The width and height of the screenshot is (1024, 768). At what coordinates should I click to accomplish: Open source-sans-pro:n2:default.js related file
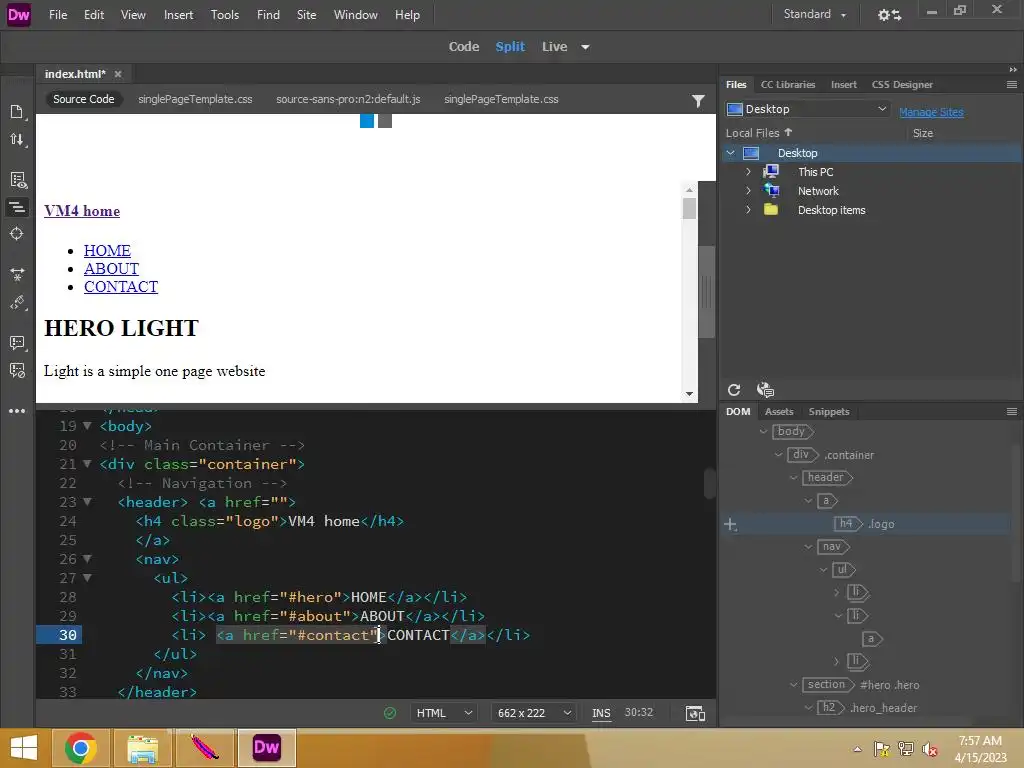click(x=348, y=99)
